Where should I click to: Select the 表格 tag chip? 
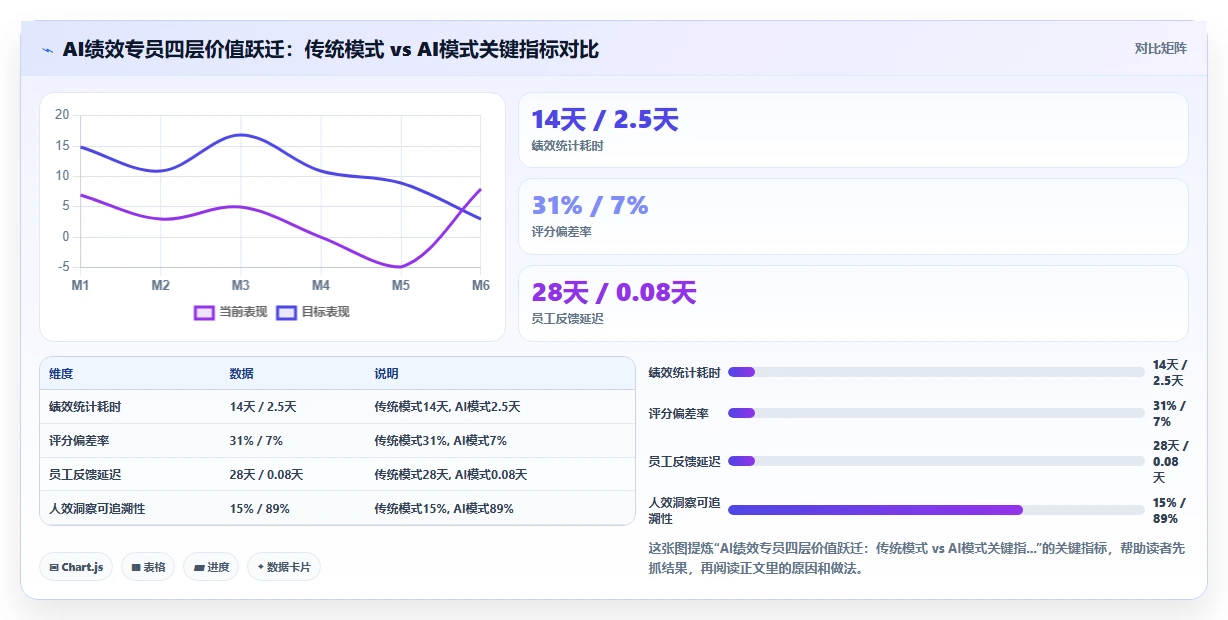pos(148,567)
